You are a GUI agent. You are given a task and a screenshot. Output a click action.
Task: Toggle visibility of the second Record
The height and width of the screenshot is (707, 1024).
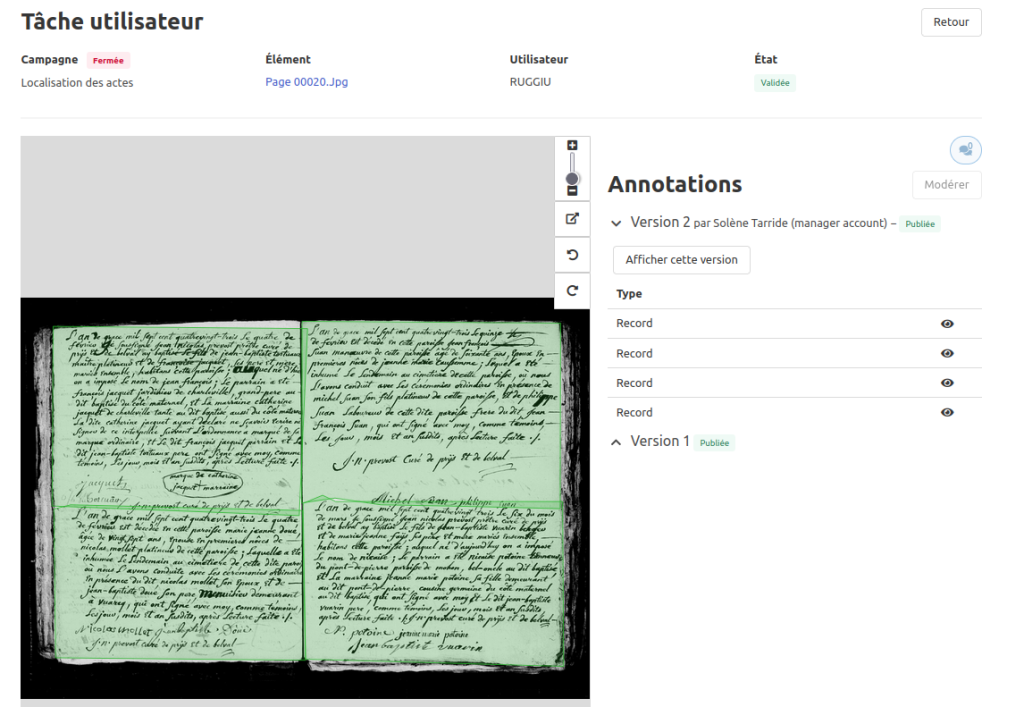tap(947, 354)
